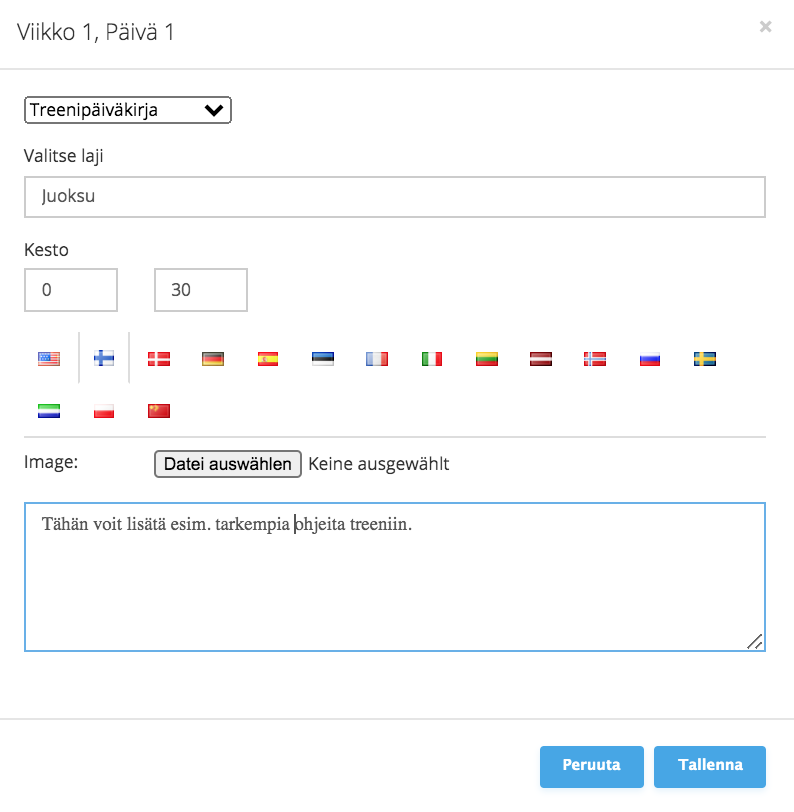The height and width of the screenshot is (812, 794).
Task: Cancel with the Peruuta button
Action: (592, 766)
